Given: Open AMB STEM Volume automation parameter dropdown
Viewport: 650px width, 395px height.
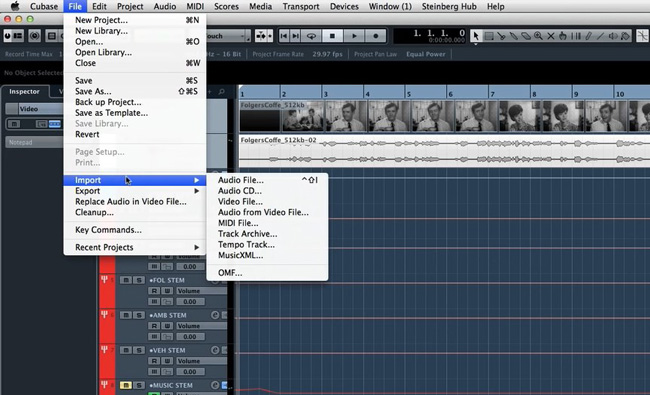Looking at the screenshot, I should [202, 326].
